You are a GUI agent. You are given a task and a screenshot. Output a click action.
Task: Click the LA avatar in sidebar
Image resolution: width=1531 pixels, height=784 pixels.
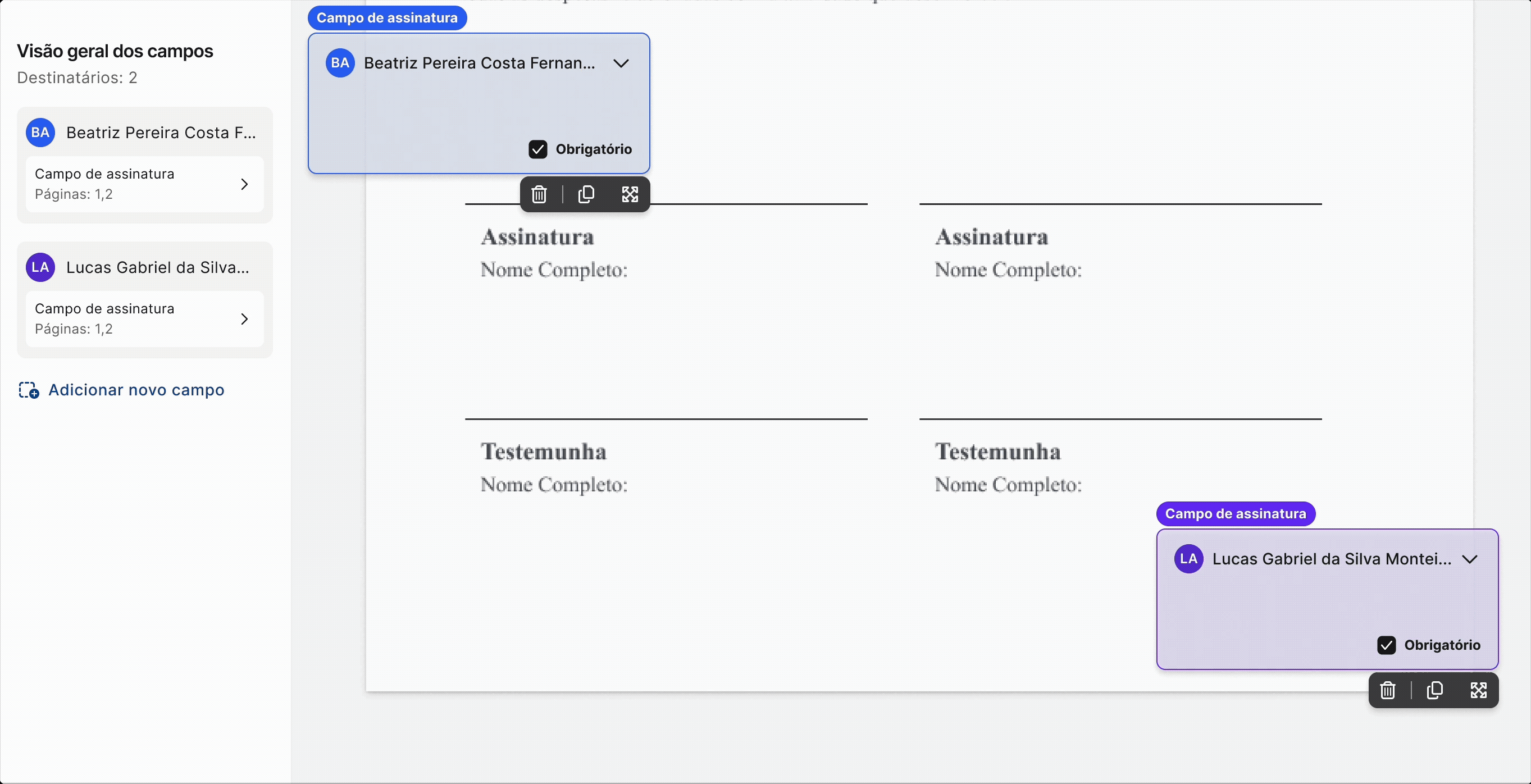40,267
